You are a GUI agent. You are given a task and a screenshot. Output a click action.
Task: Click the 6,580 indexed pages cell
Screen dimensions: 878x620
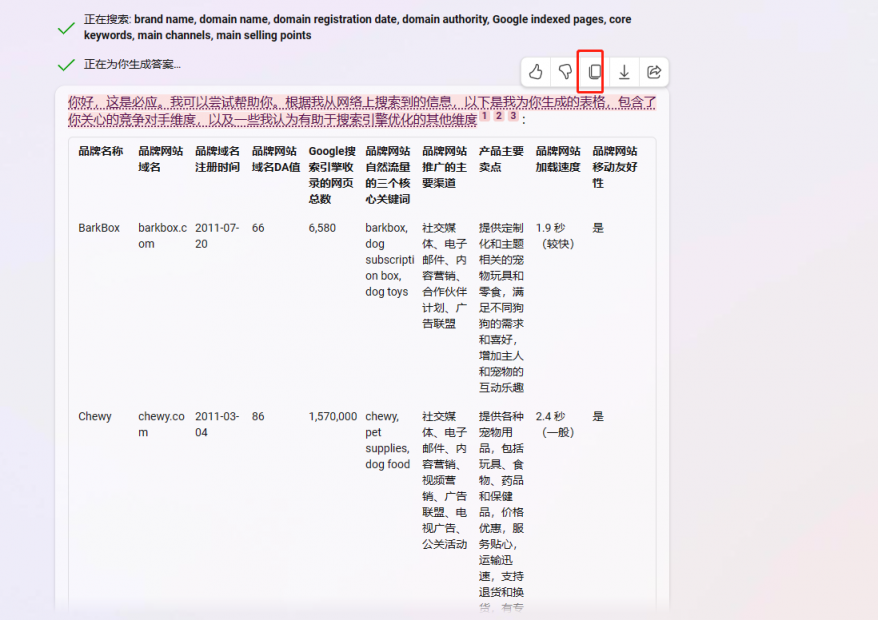[322, 228]
